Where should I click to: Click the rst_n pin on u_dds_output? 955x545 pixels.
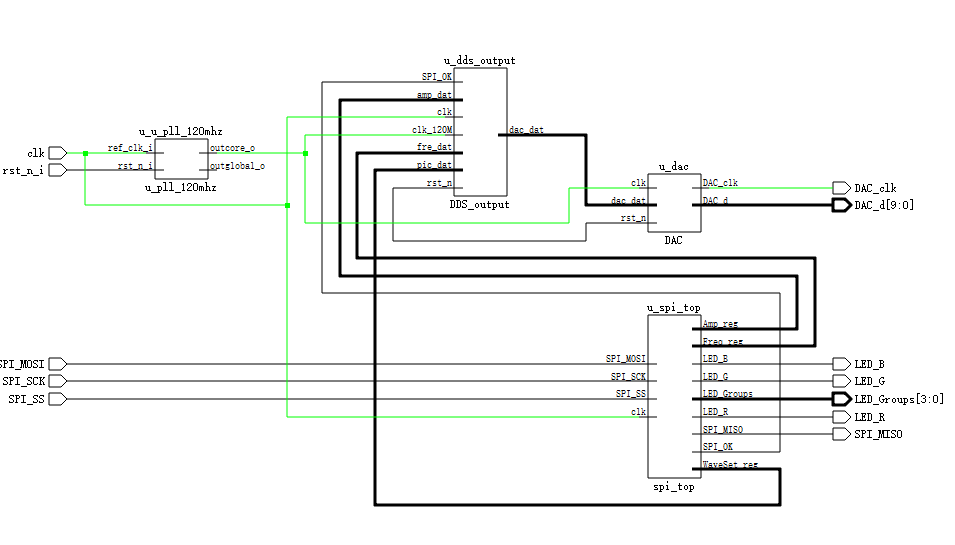coord(439,183)
